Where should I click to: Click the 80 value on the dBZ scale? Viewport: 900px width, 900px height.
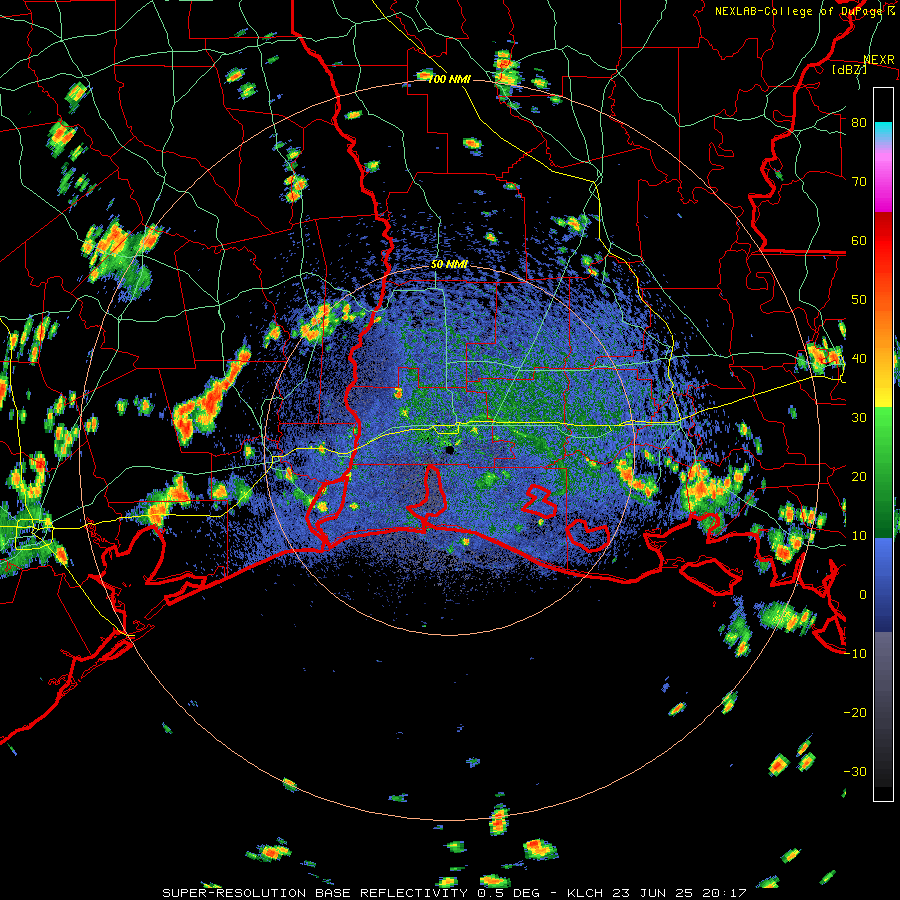tap(859, 123)
